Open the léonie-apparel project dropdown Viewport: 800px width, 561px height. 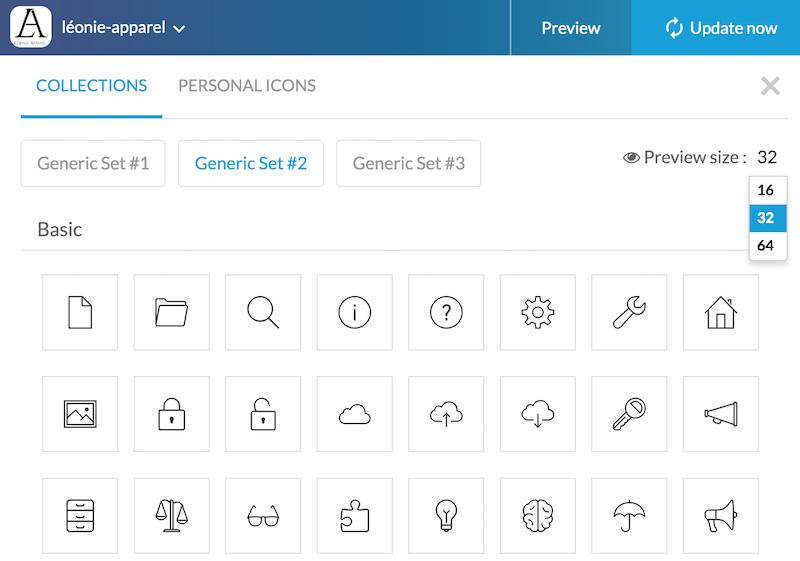(124, 28)
